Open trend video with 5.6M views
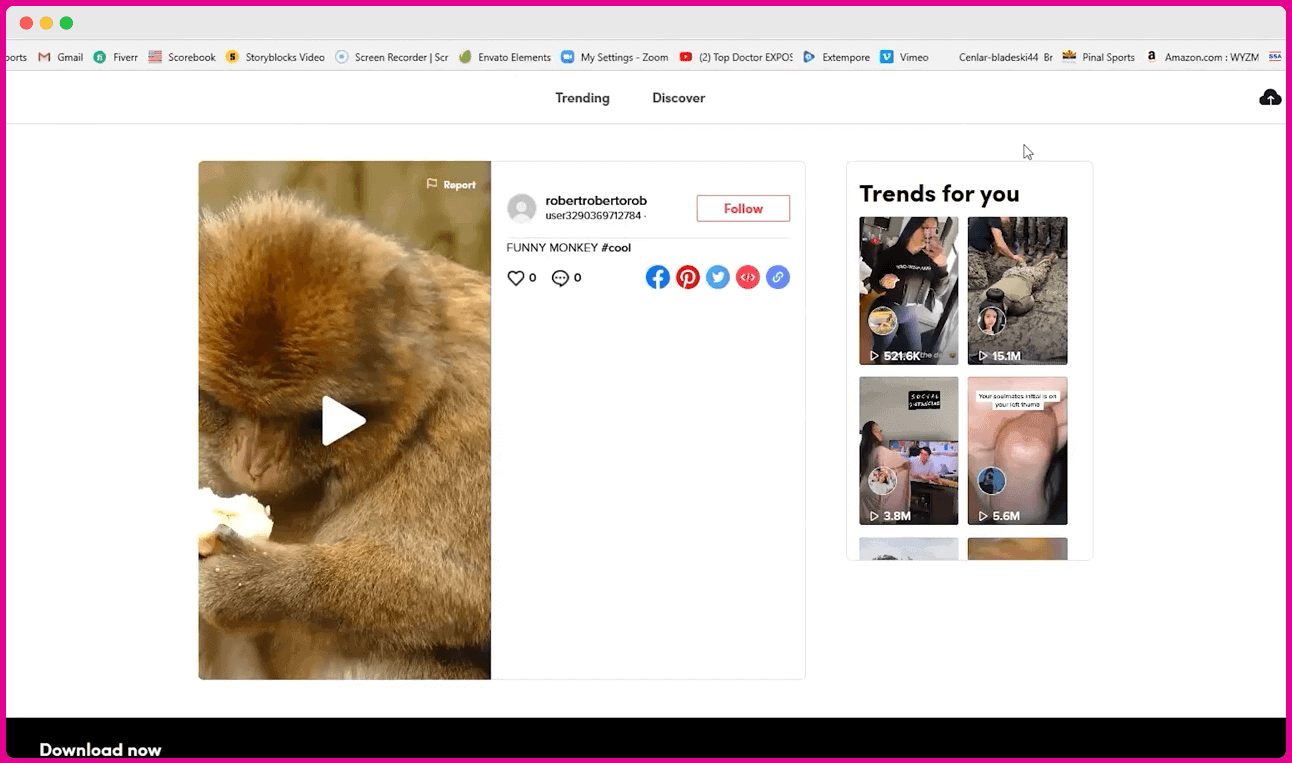The image size is (1292, 763). click(x=1017, y=450)
